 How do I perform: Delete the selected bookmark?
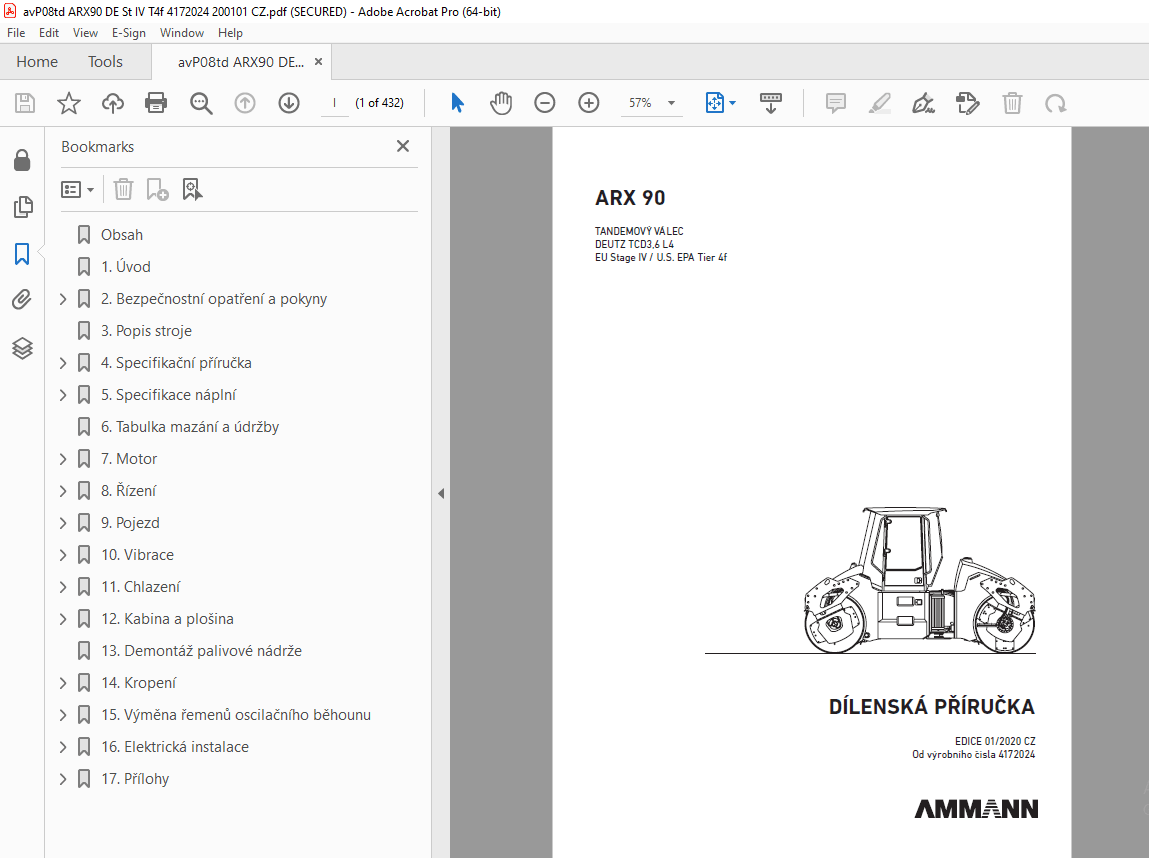[x=123, y=189]
